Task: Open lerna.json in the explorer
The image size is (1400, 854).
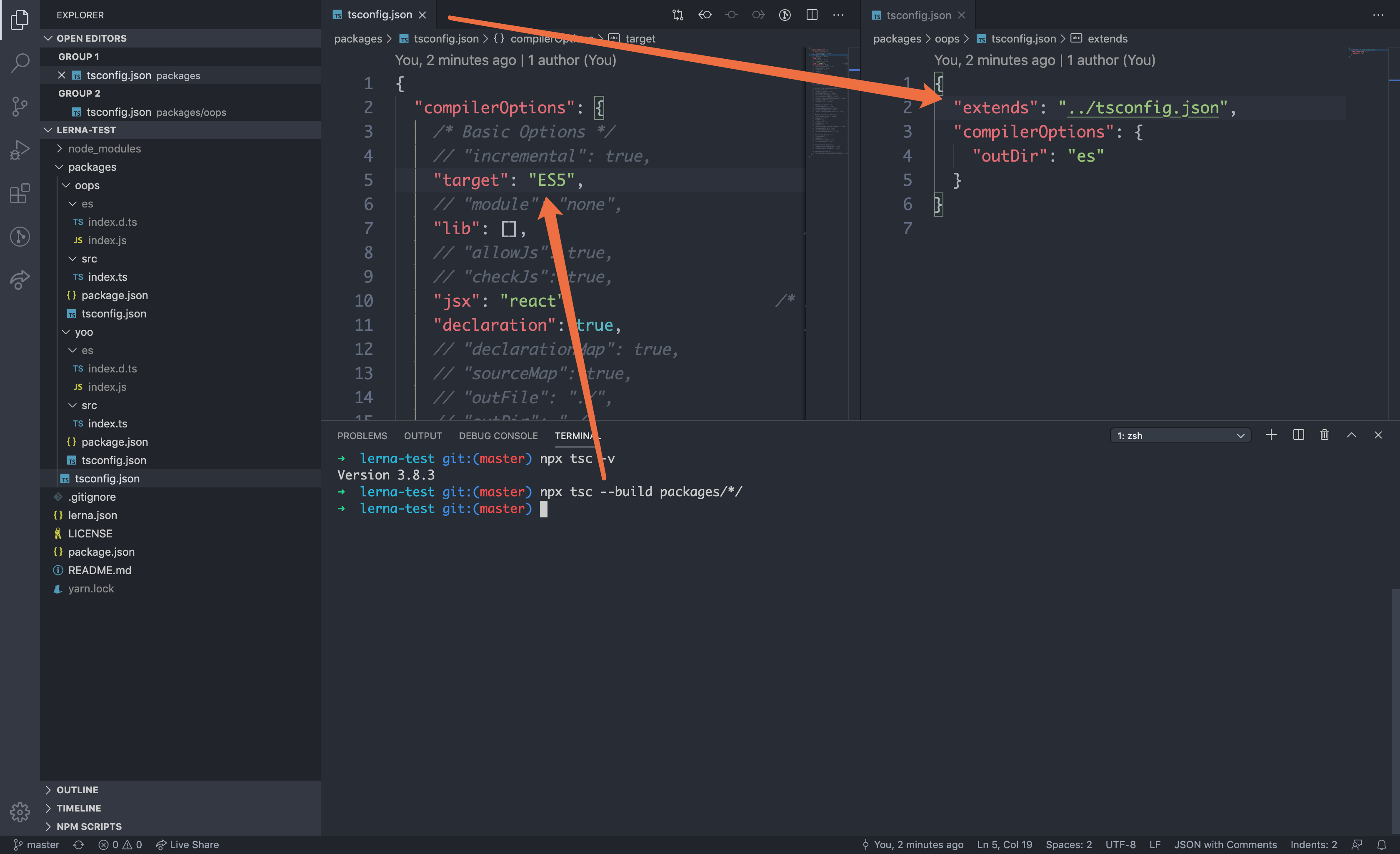Action: (92, 515)
